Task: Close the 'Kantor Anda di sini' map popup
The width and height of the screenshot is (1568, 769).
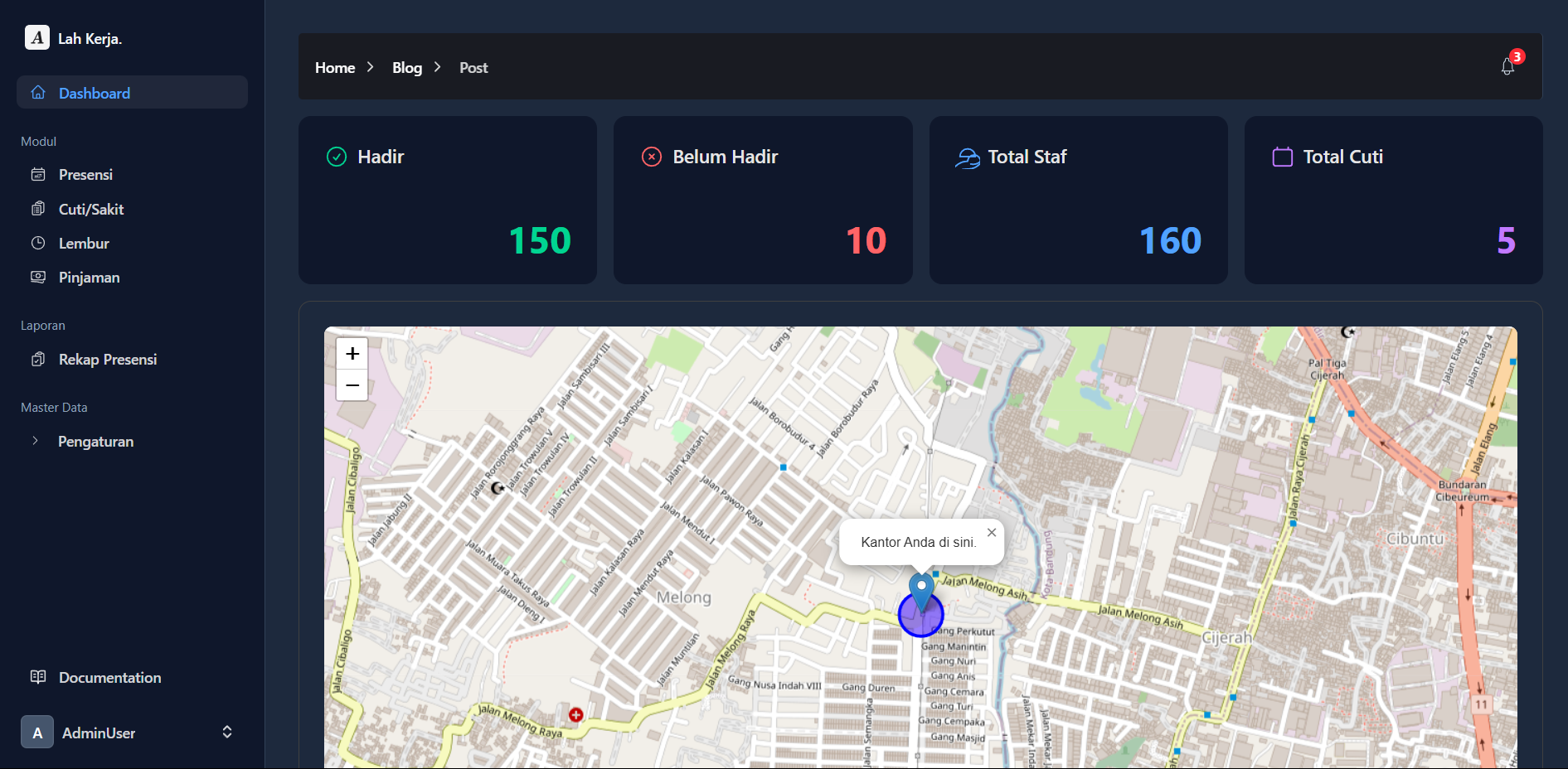Action: coord(992,532)
